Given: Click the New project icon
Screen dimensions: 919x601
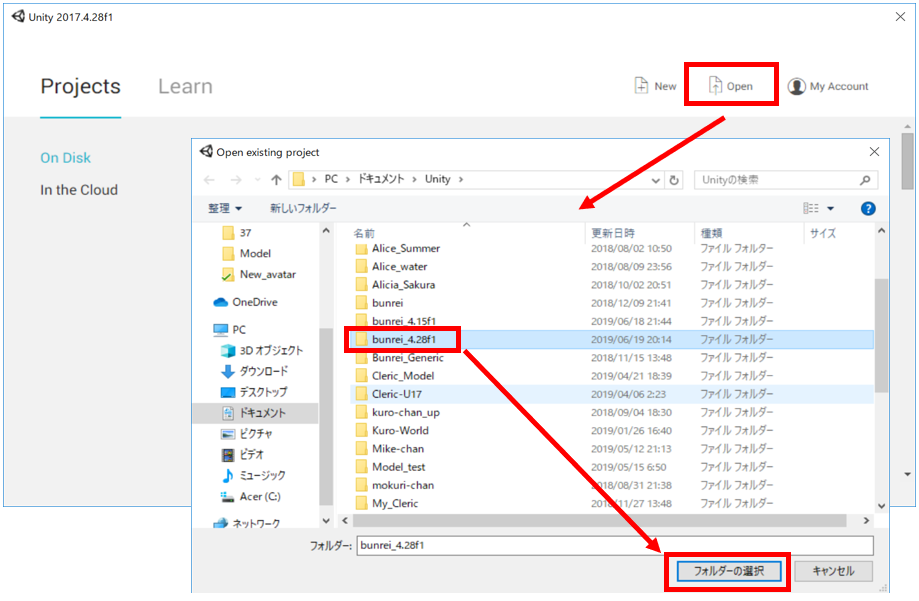Looking at the screenshot, I should click(x=641, y=86).
